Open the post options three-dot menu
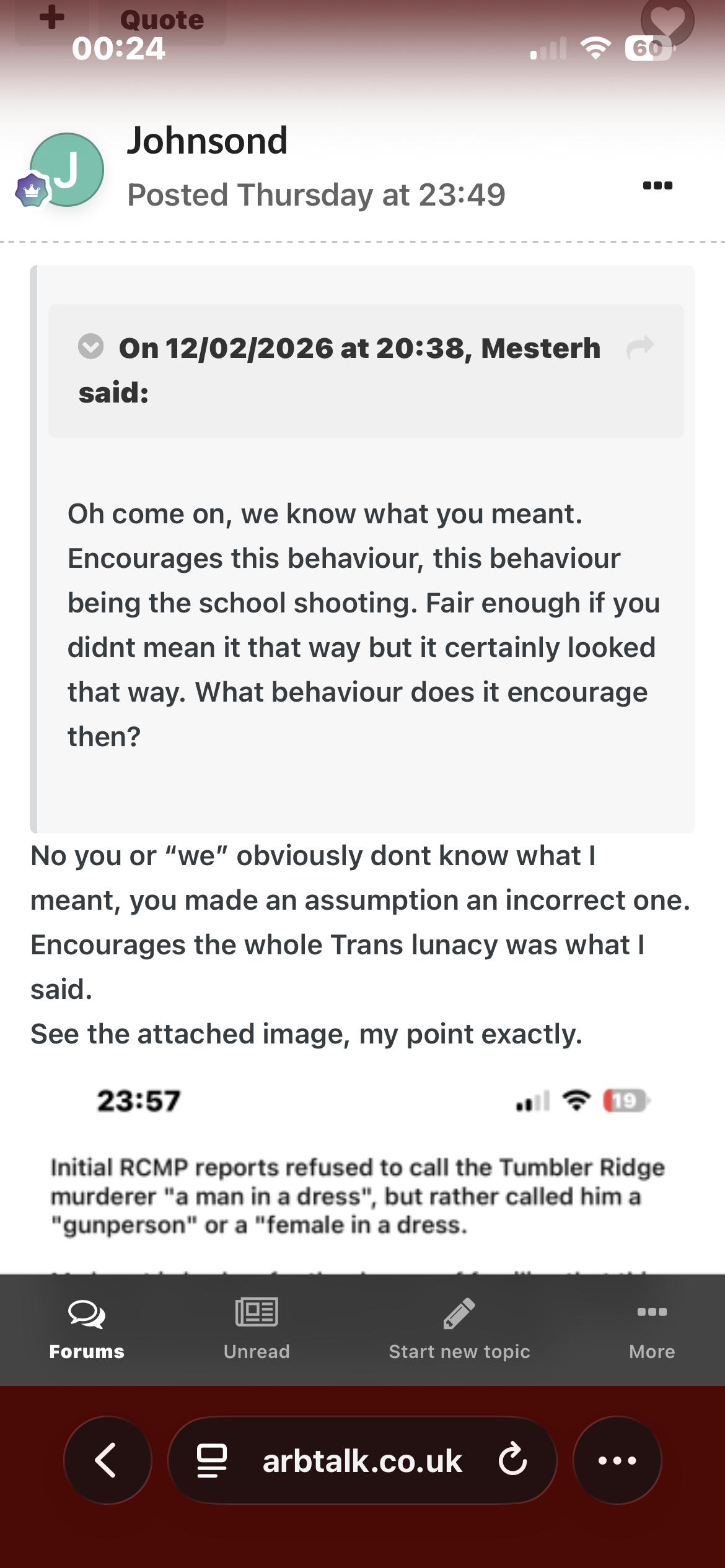Image resolution: width=725 pixels, height=1568 pixels. tap(657, 185)
